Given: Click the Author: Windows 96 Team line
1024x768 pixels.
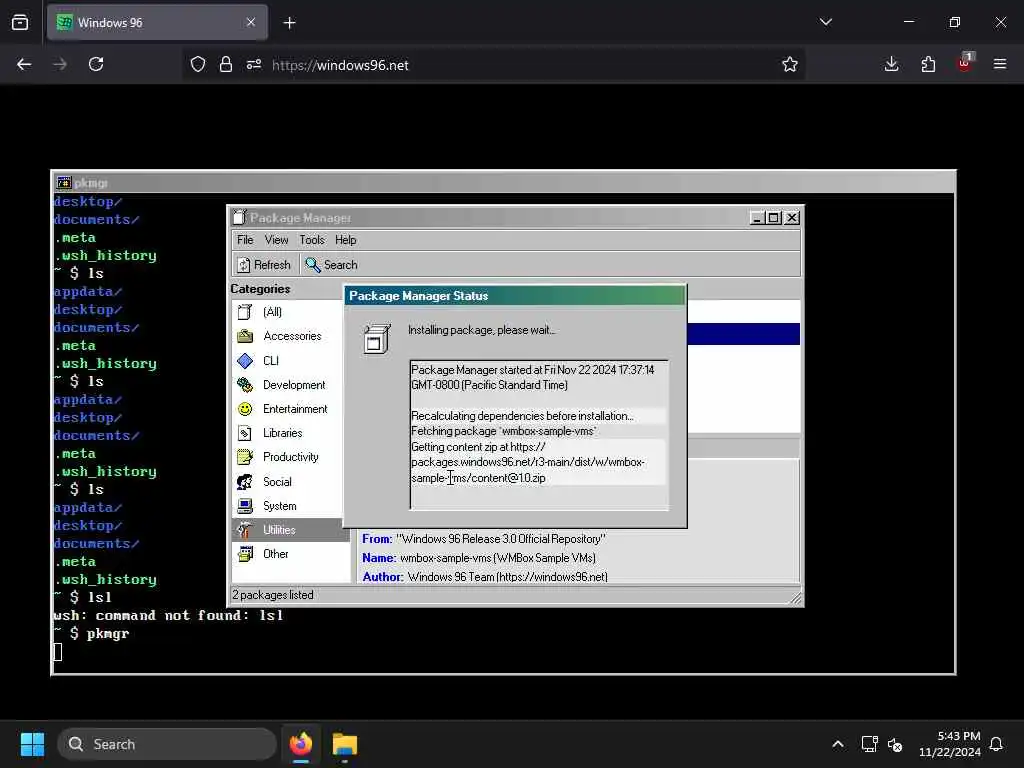Looking at the screenshot, I should click(485, 577).
